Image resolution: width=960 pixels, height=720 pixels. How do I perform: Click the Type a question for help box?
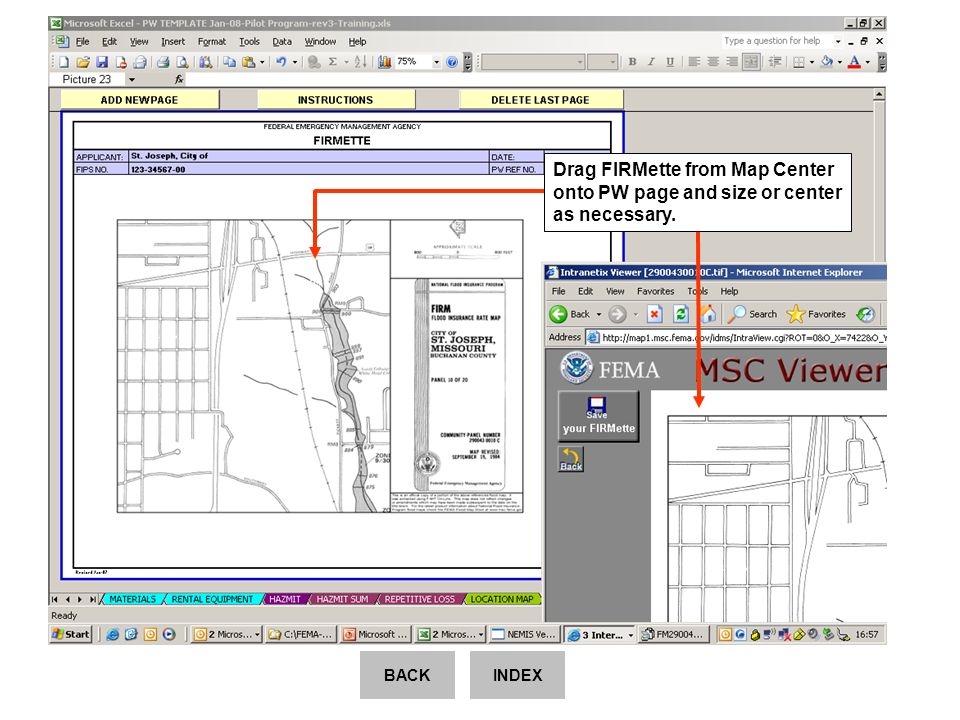click(776, 41)
